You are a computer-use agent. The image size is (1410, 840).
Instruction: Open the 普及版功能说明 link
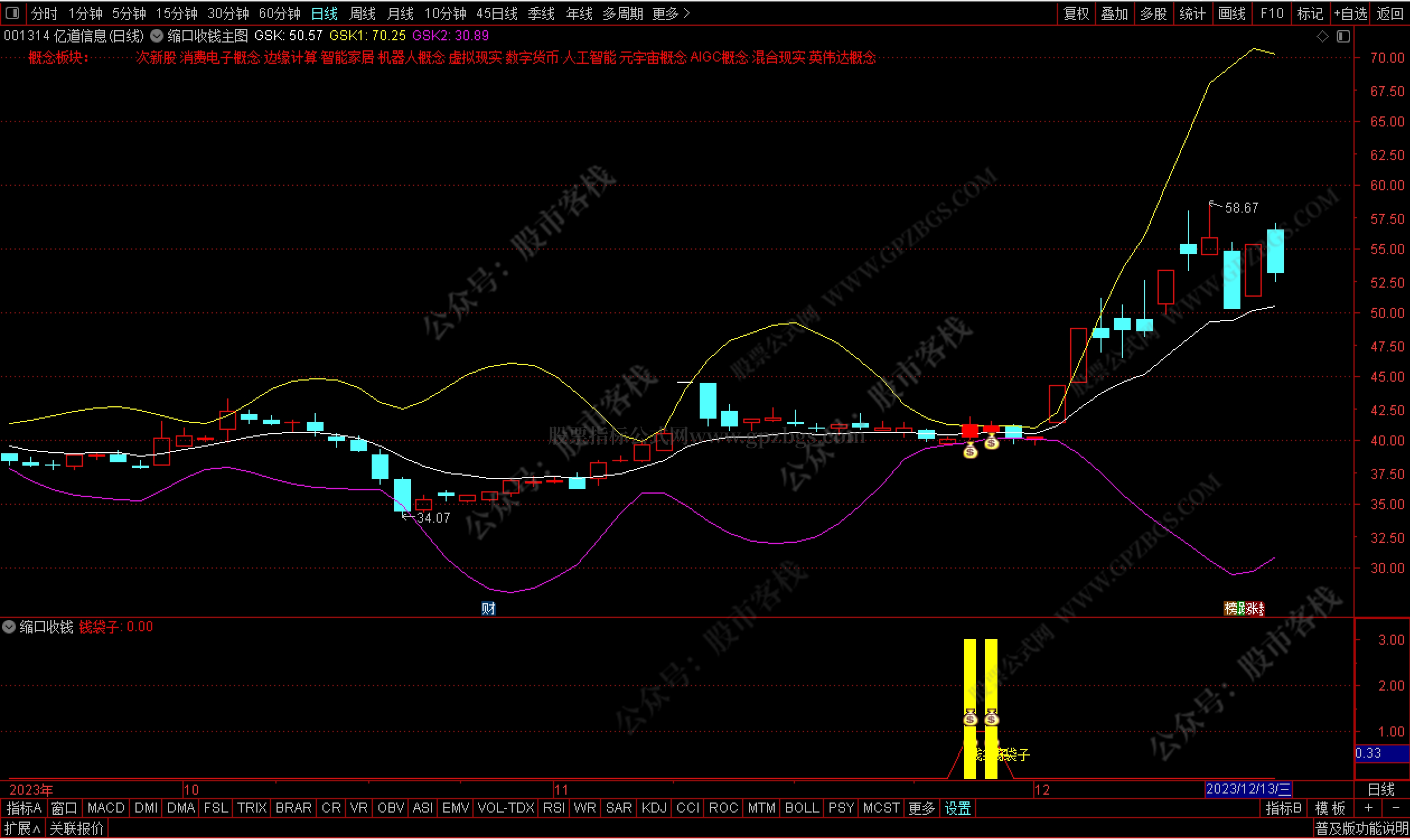1361,830
